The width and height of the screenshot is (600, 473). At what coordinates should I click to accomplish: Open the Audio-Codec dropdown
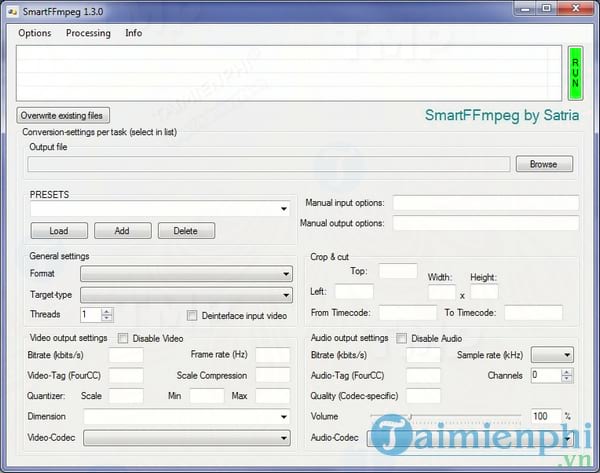coord(470,438)
